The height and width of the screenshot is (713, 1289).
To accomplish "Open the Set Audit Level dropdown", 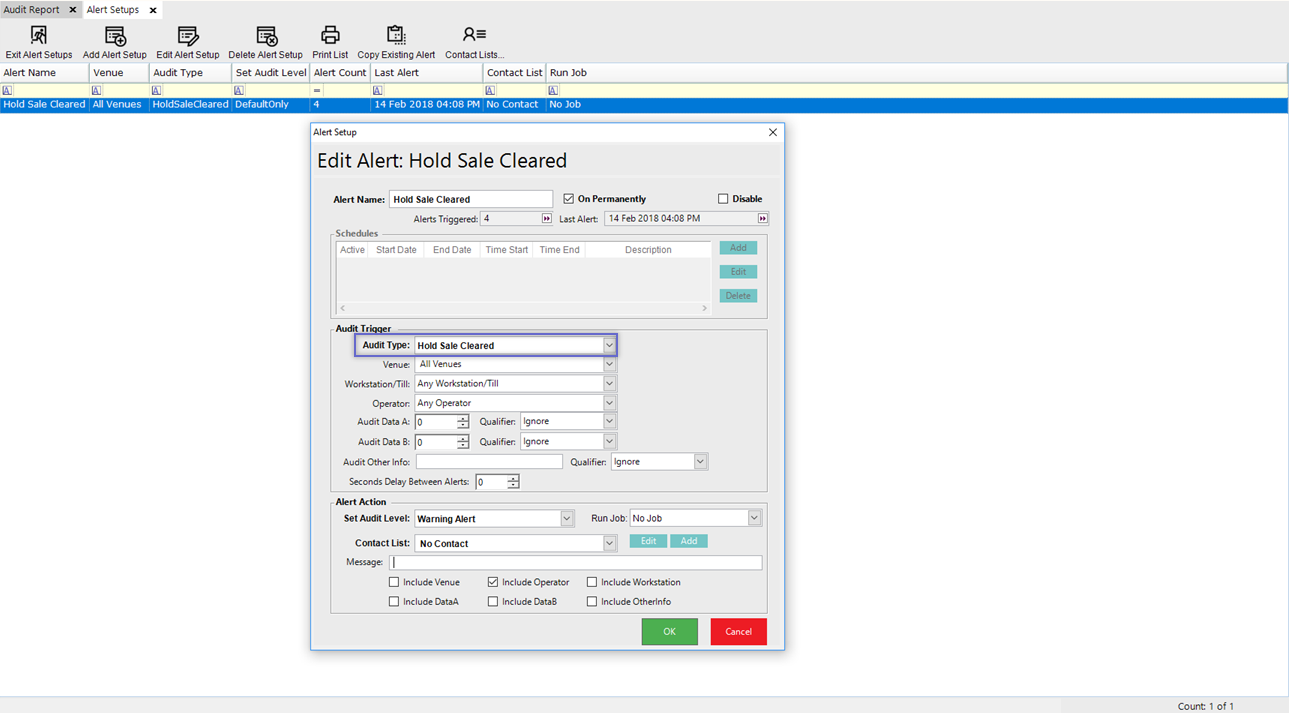I will (x=566, y=519).
